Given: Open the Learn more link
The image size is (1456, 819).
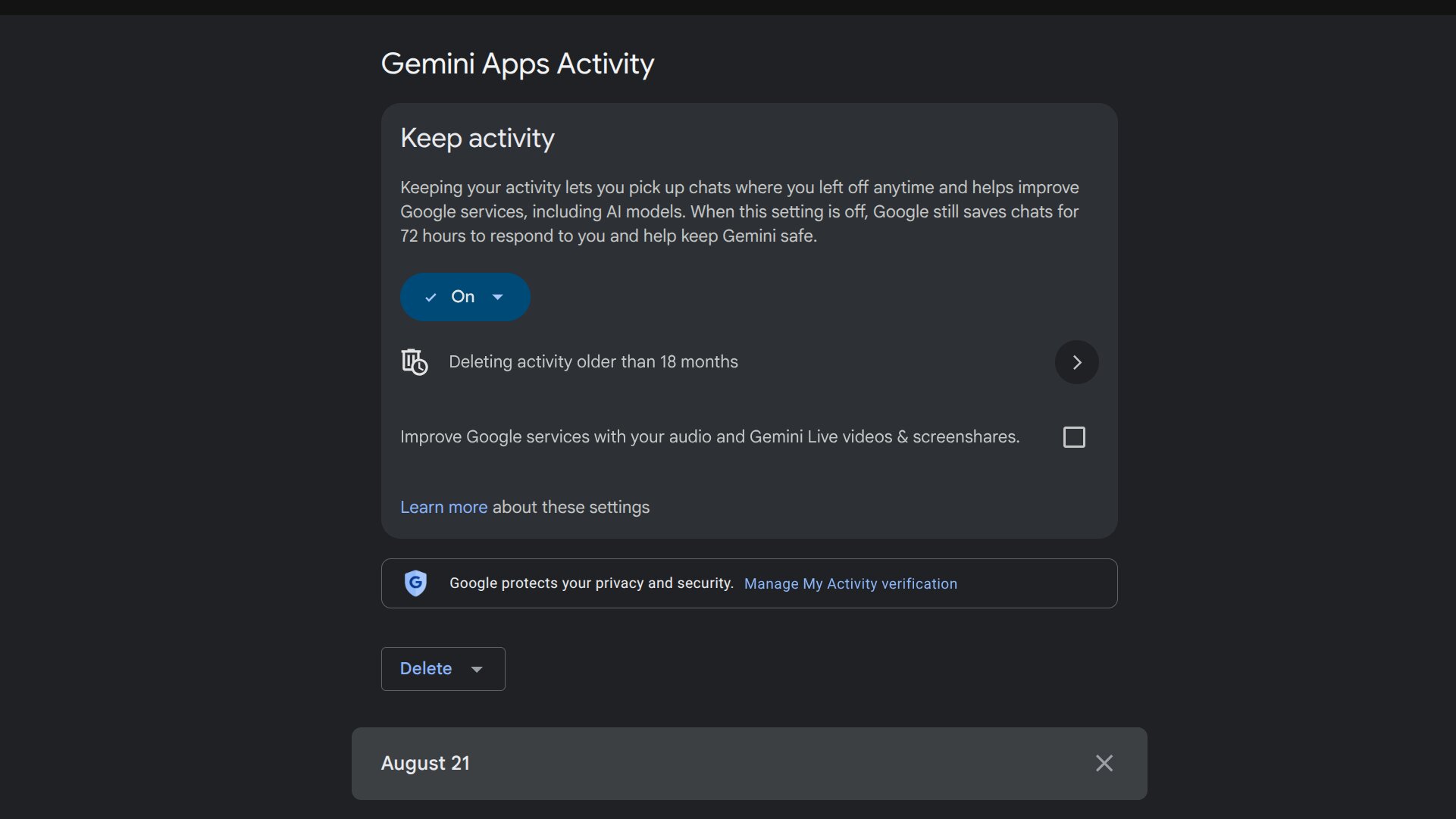Looking at the screenshot, I should point(443,507).
